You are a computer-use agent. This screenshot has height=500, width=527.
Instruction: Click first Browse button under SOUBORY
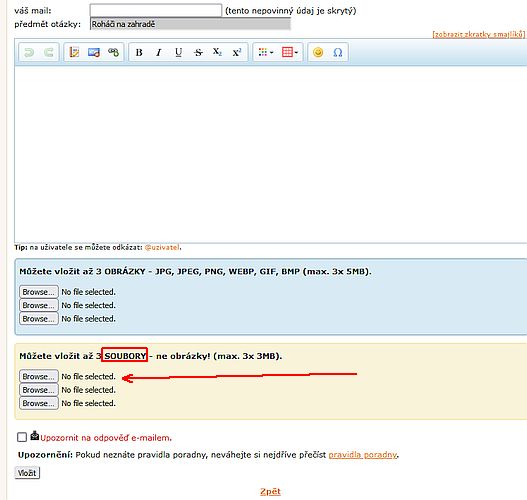click(x=39, y=376)
